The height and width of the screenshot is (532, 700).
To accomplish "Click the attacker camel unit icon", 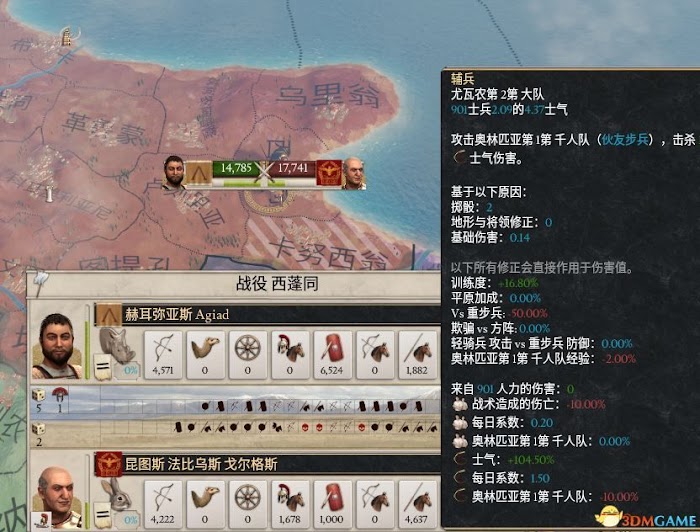I will pyautogui.click(x=205, y=355).
